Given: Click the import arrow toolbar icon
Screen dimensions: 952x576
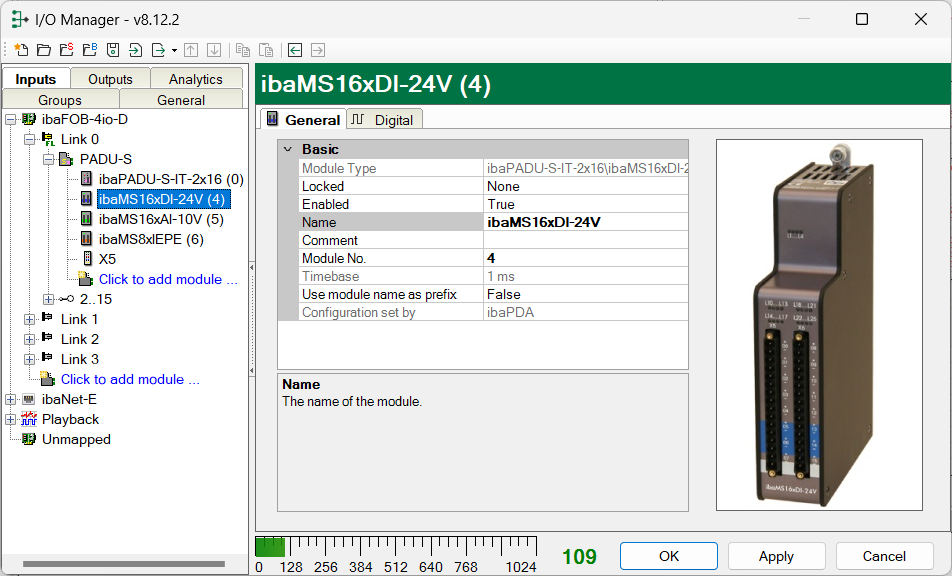Looking at the screenshot, I should (x=135, y=50).
